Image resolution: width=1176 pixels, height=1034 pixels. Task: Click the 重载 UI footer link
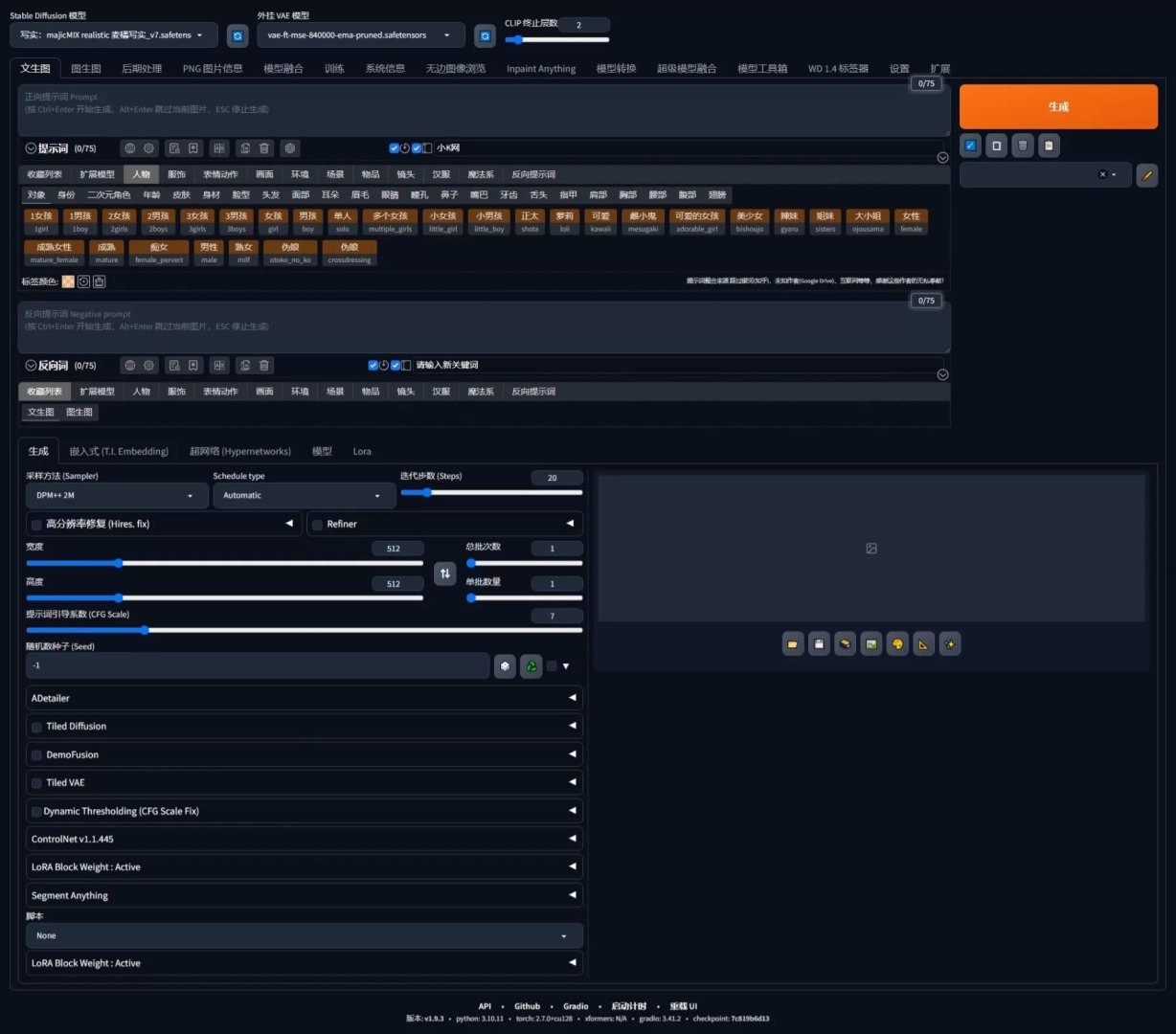coord(684,1006)
